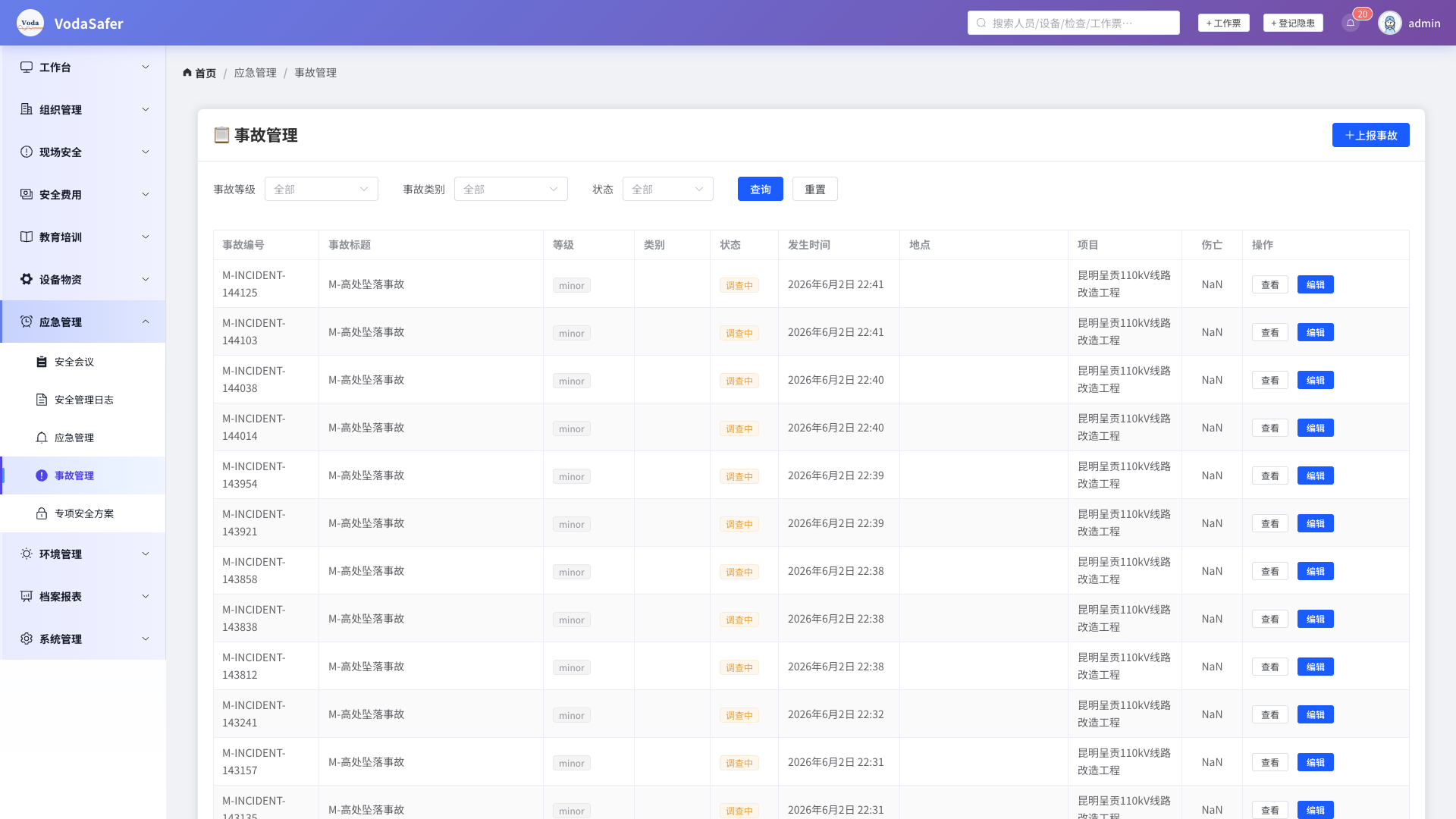Image resolution: width=1456 pixels, height=819 pixels.
Task: Edit incident M-INCIDENT-143241
Action: click(1316, 715)
